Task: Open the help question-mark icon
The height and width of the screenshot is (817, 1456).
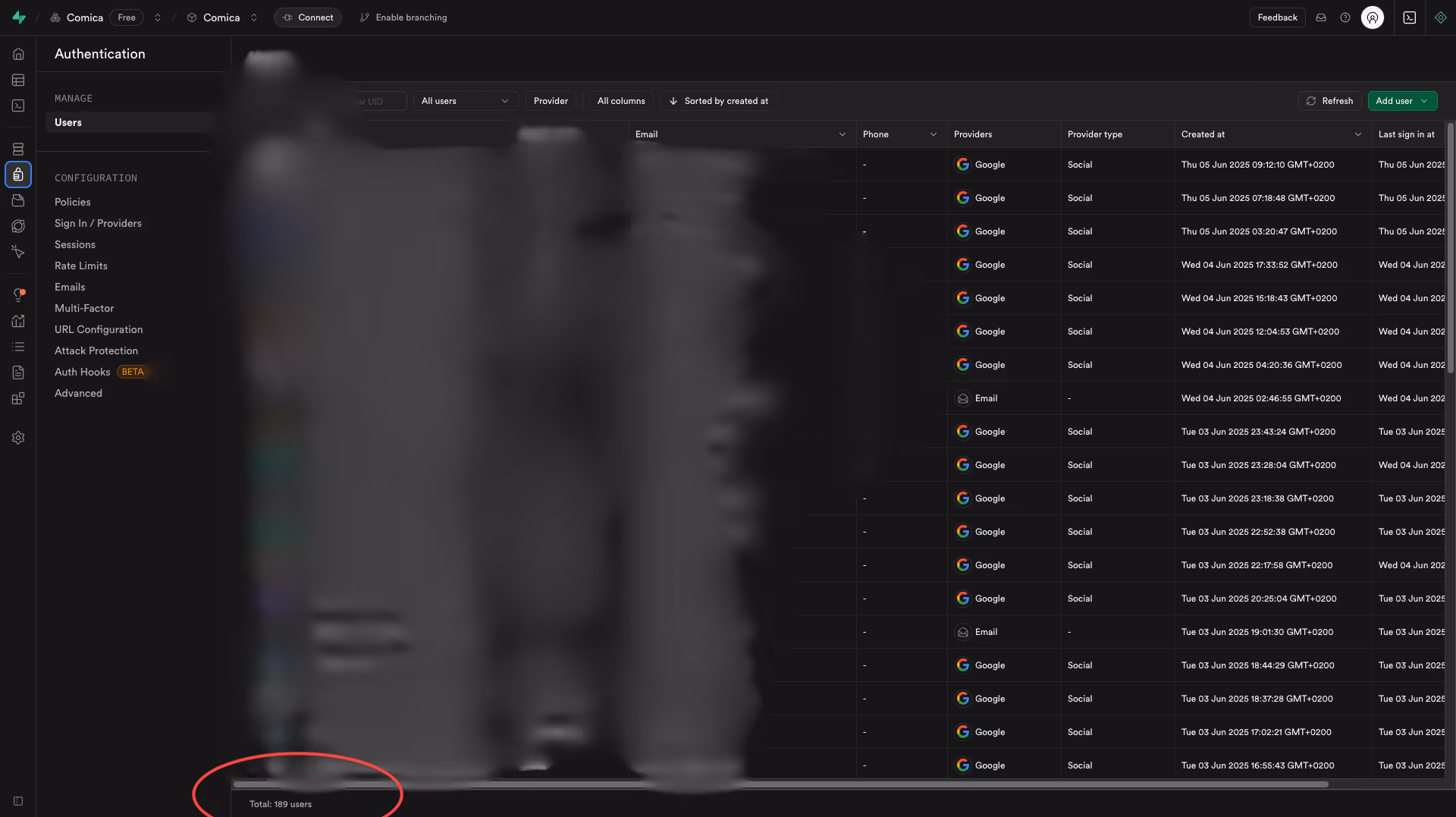Action: pyautogui.click(x=1345, y=17)
